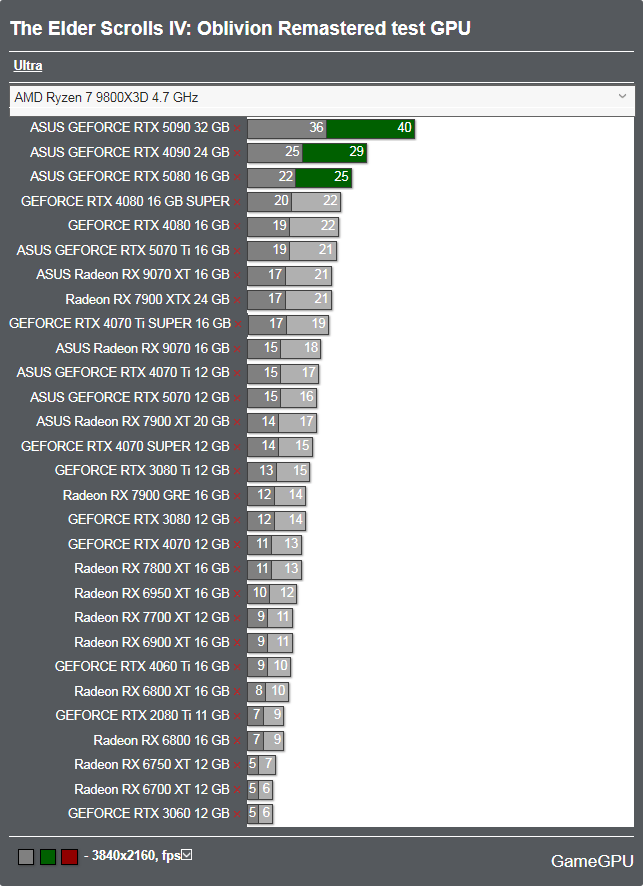Remove ASUS GEFORCE RTX 5090 32 GB with red x
The height and width of the screenshot is (886, 643).
pos(237,128)
